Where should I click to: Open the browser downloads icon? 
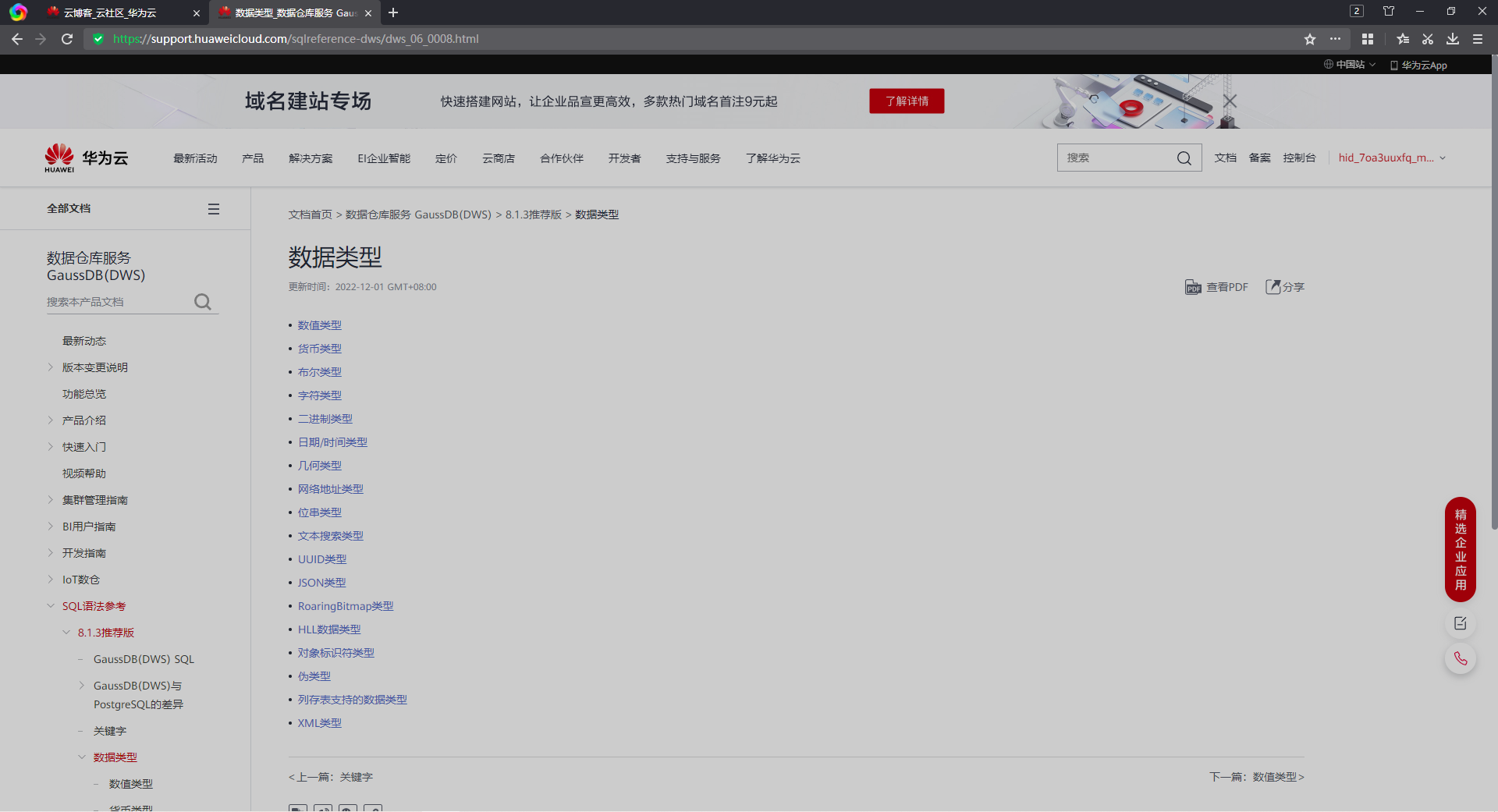pos(1453,39)
